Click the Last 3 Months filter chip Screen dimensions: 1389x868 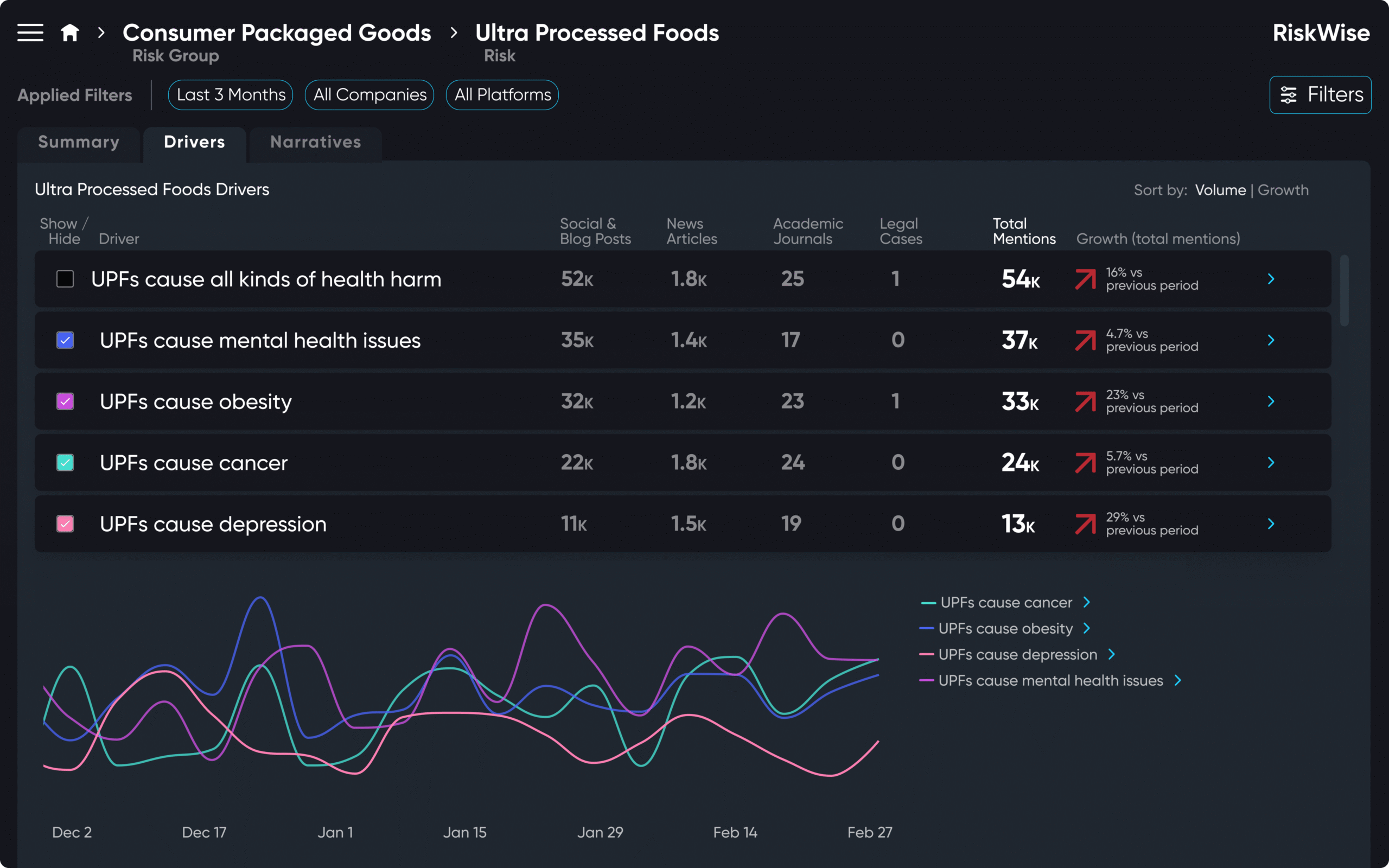click(231, 95)
